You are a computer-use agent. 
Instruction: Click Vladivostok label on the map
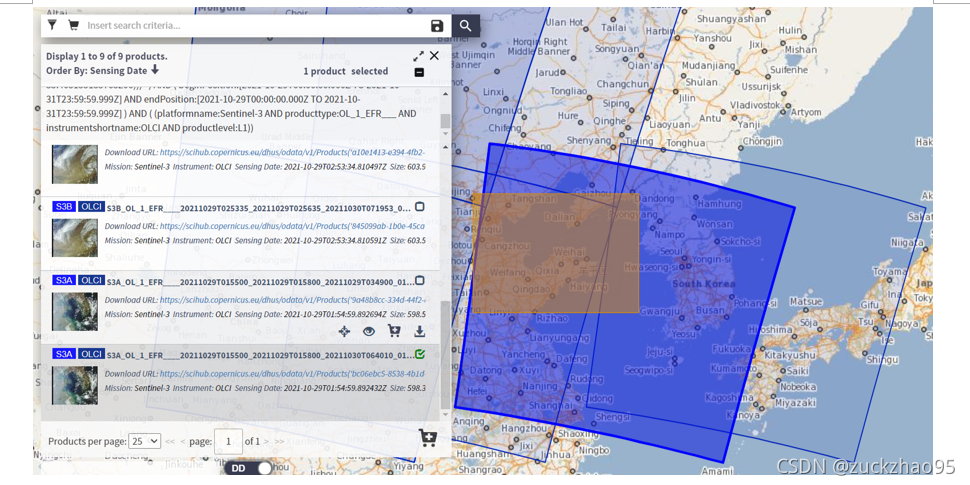click(x=755, y=105)
